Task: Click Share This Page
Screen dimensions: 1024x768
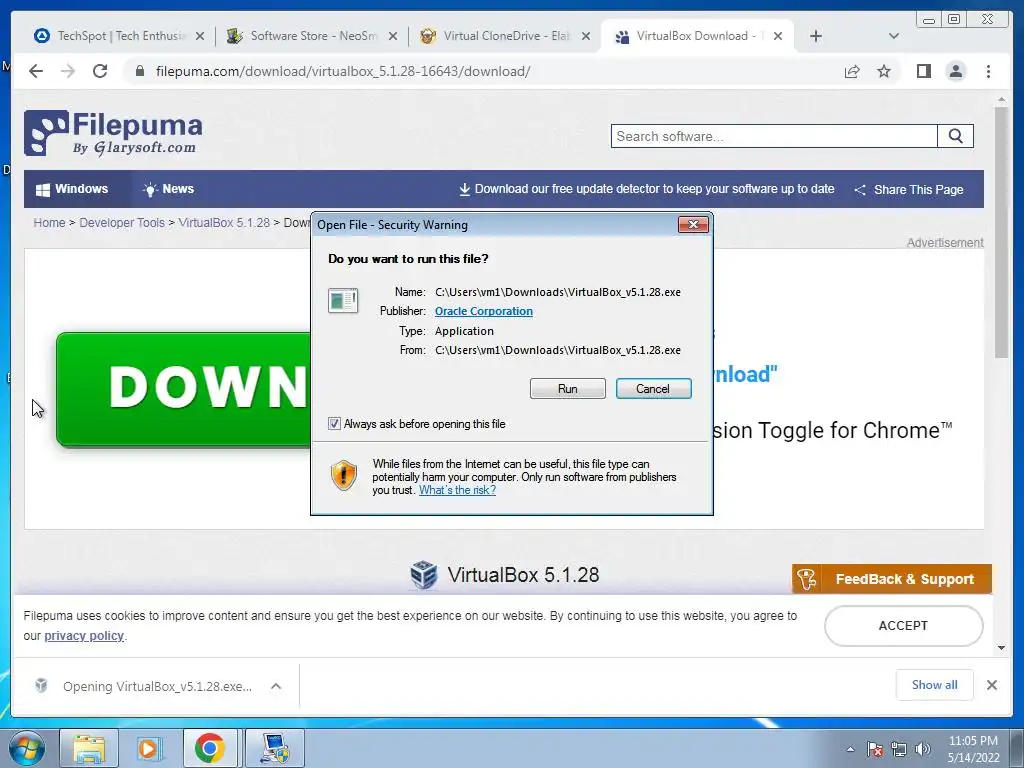Action: (909, 189)
